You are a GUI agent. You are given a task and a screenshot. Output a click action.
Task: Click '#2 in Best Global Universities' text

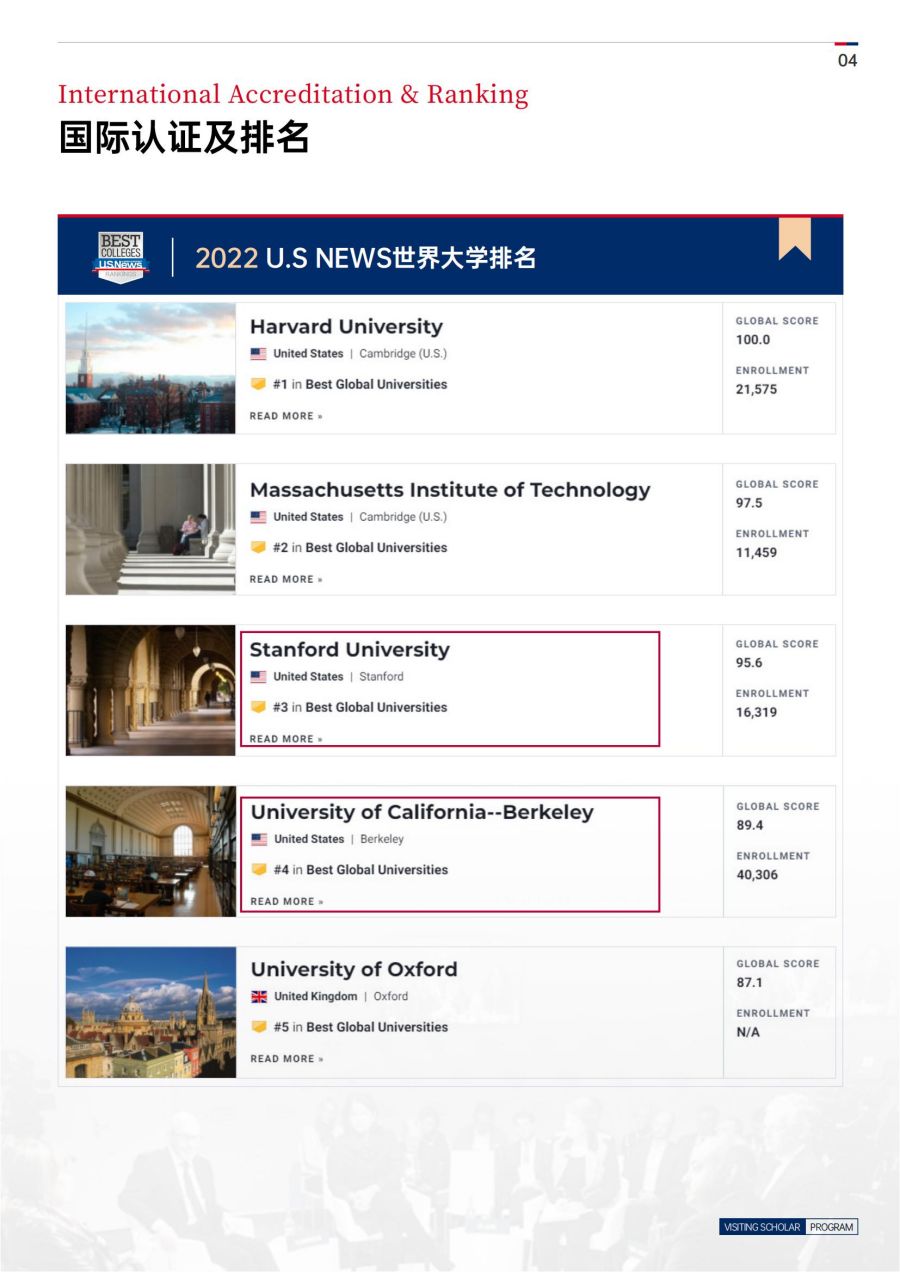(x=360, y=547)
